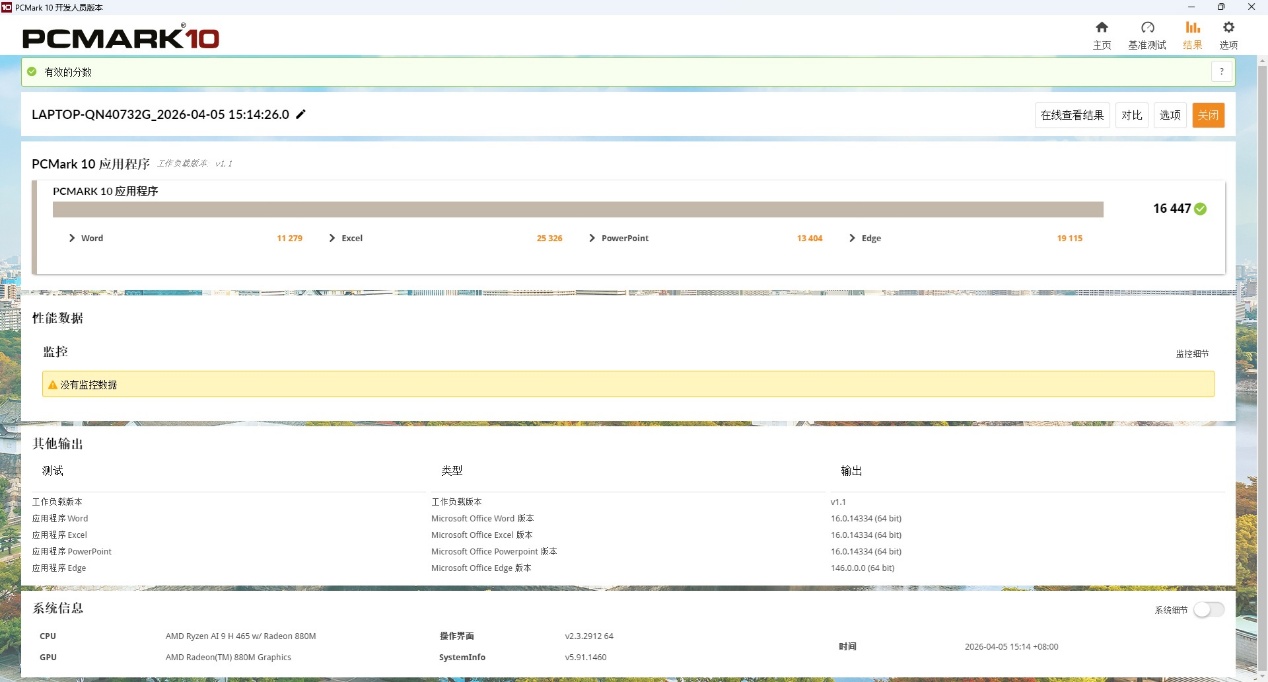Click Microsoft Office Edge 版本 type cell
Image resolution: width=1268 pixels, height=682 pixels.
point(481,568)
